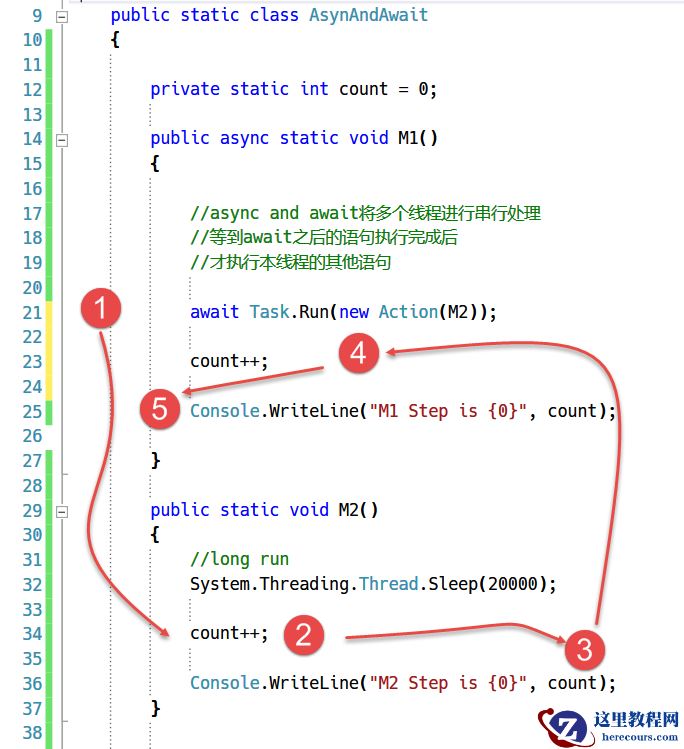Click the M2() method name on line 29
The image size is (684, 749).
(358, 510)
